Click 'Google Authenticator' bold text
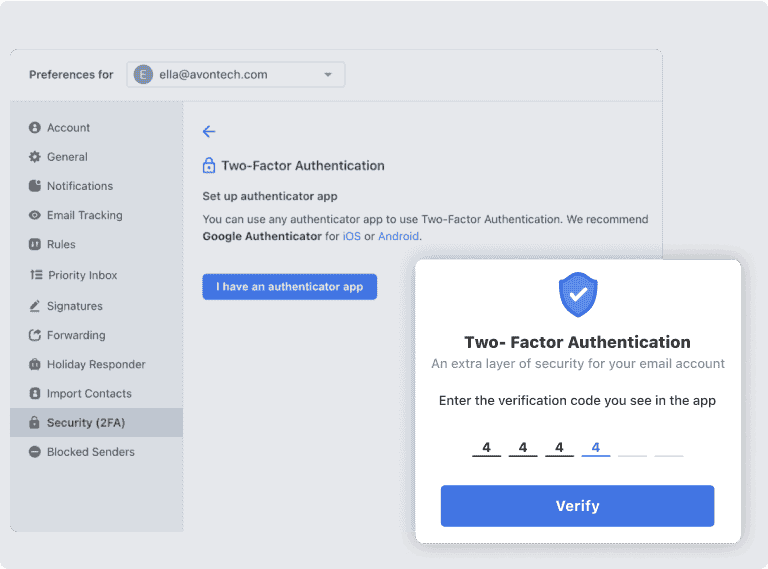Image resolution: width=768 pixels, height=569 pixels. [x=262, y=236]
